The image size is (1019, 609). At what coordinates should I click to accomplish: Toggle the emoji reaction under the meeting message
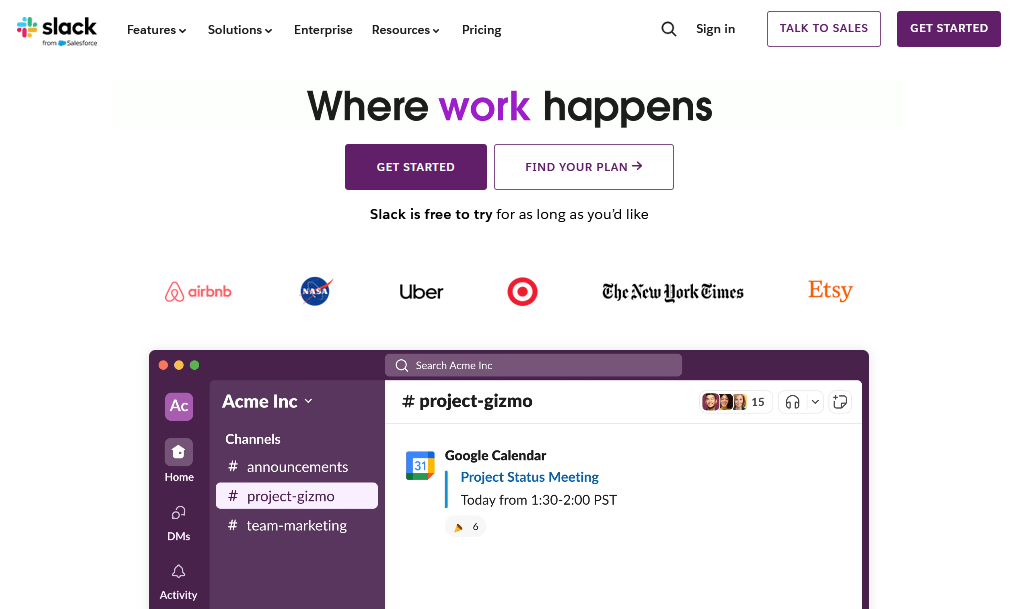(464, 526)
